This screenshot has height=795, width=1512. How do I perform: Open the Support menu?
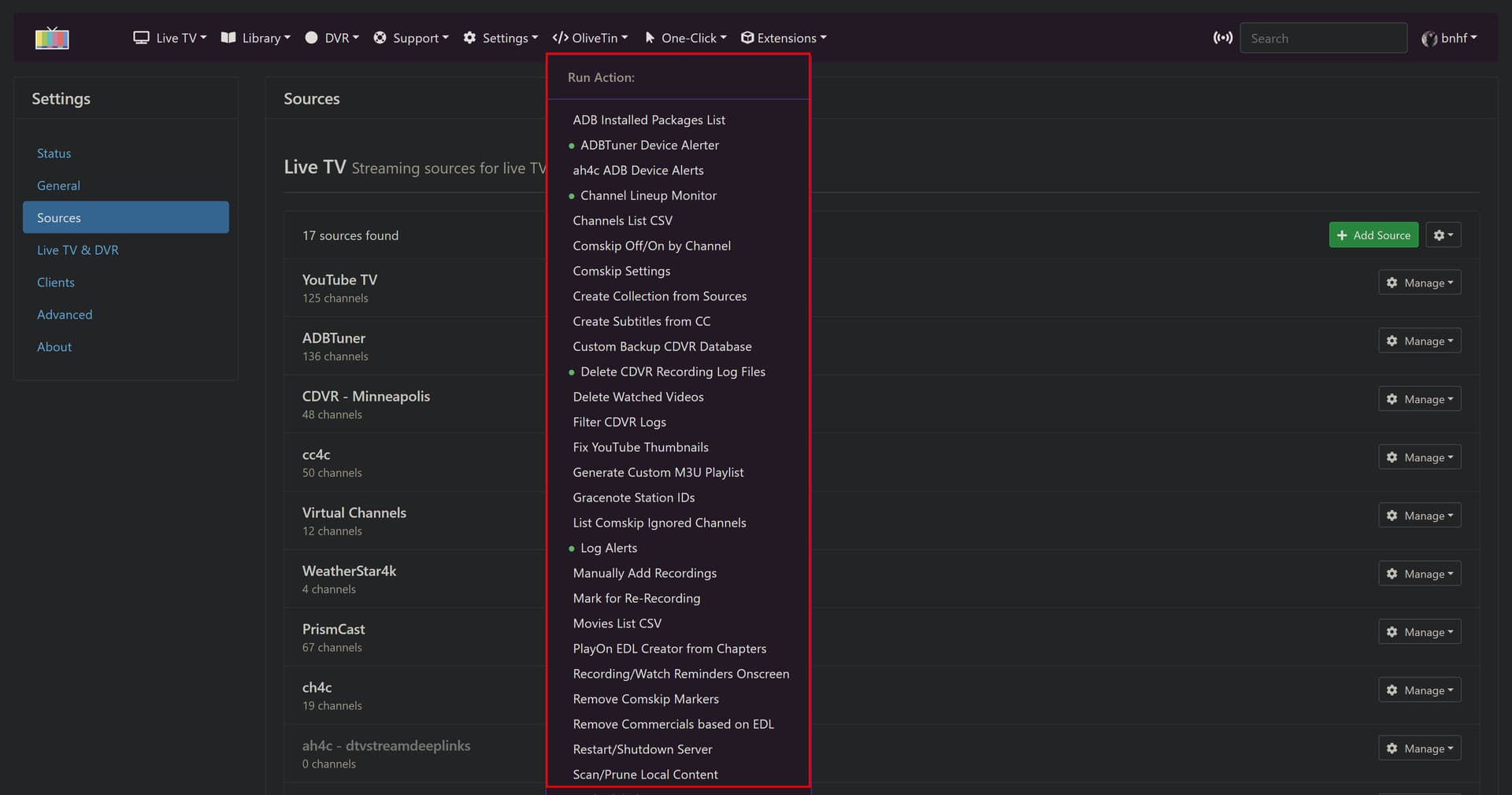[x=410, y=38]
